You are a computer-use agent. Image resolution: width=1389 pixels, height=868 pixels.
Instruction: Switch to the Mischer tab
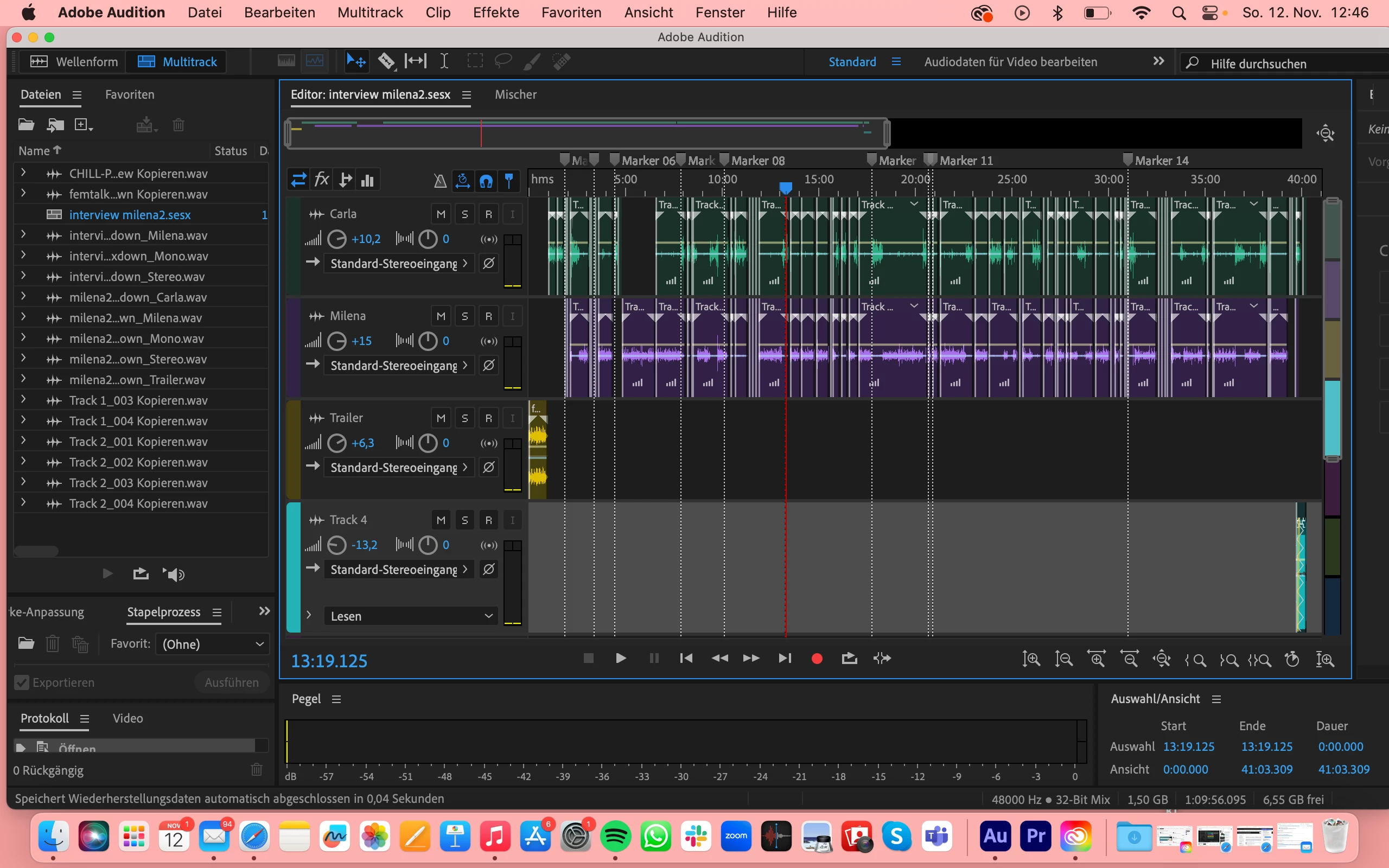click(515, 95)
